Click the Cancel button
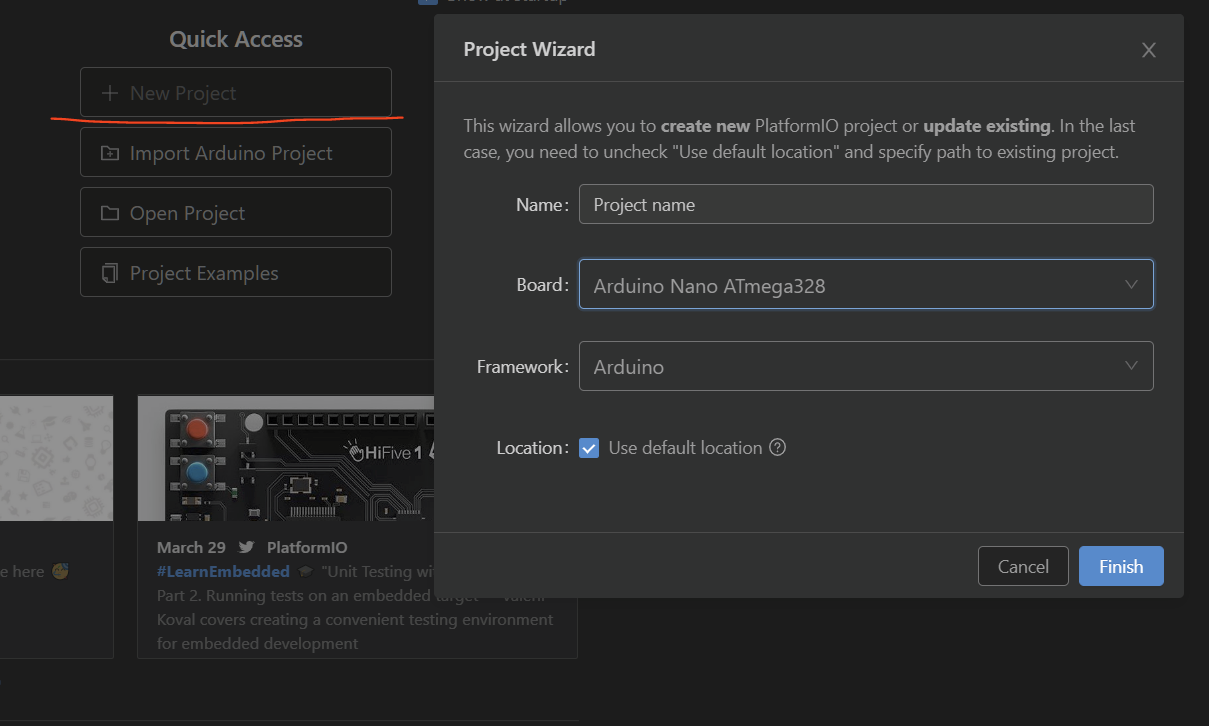The image size is (1209, 726). tap(1023, 566)
